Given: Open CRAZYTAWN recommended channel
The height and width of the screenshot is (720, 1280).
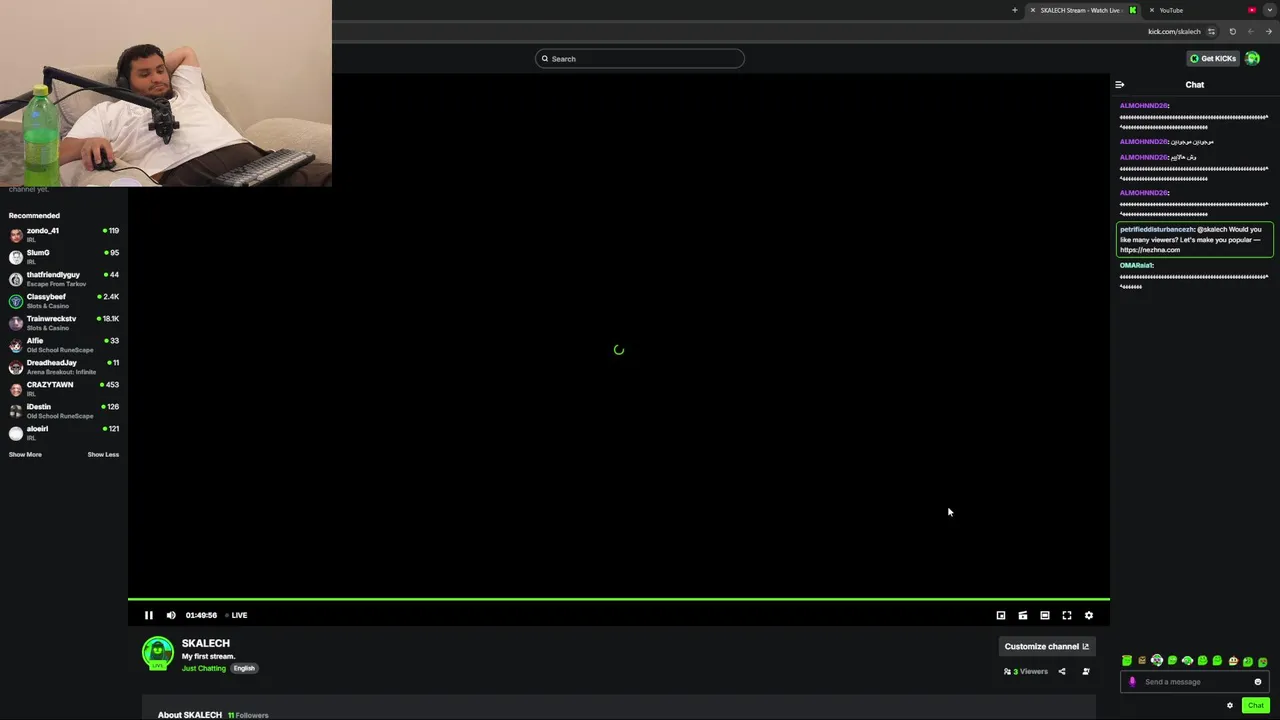Looking at the screenshot, I should [64, 389].
